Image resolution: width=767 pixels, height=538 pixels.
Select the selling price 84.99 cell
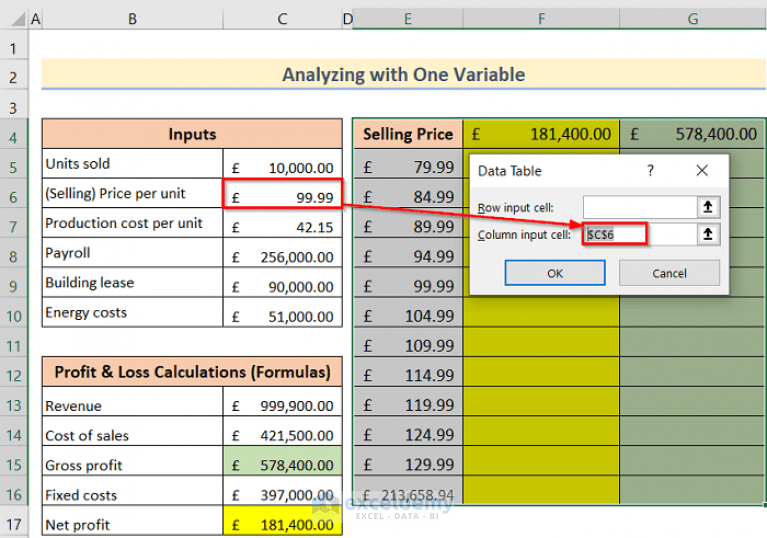click(408, 194)
